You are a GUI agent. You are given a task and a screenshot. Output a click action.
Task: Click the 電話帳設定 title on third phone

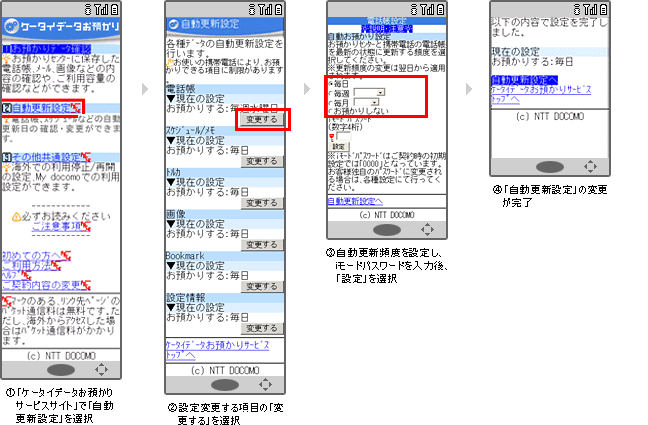387,21
